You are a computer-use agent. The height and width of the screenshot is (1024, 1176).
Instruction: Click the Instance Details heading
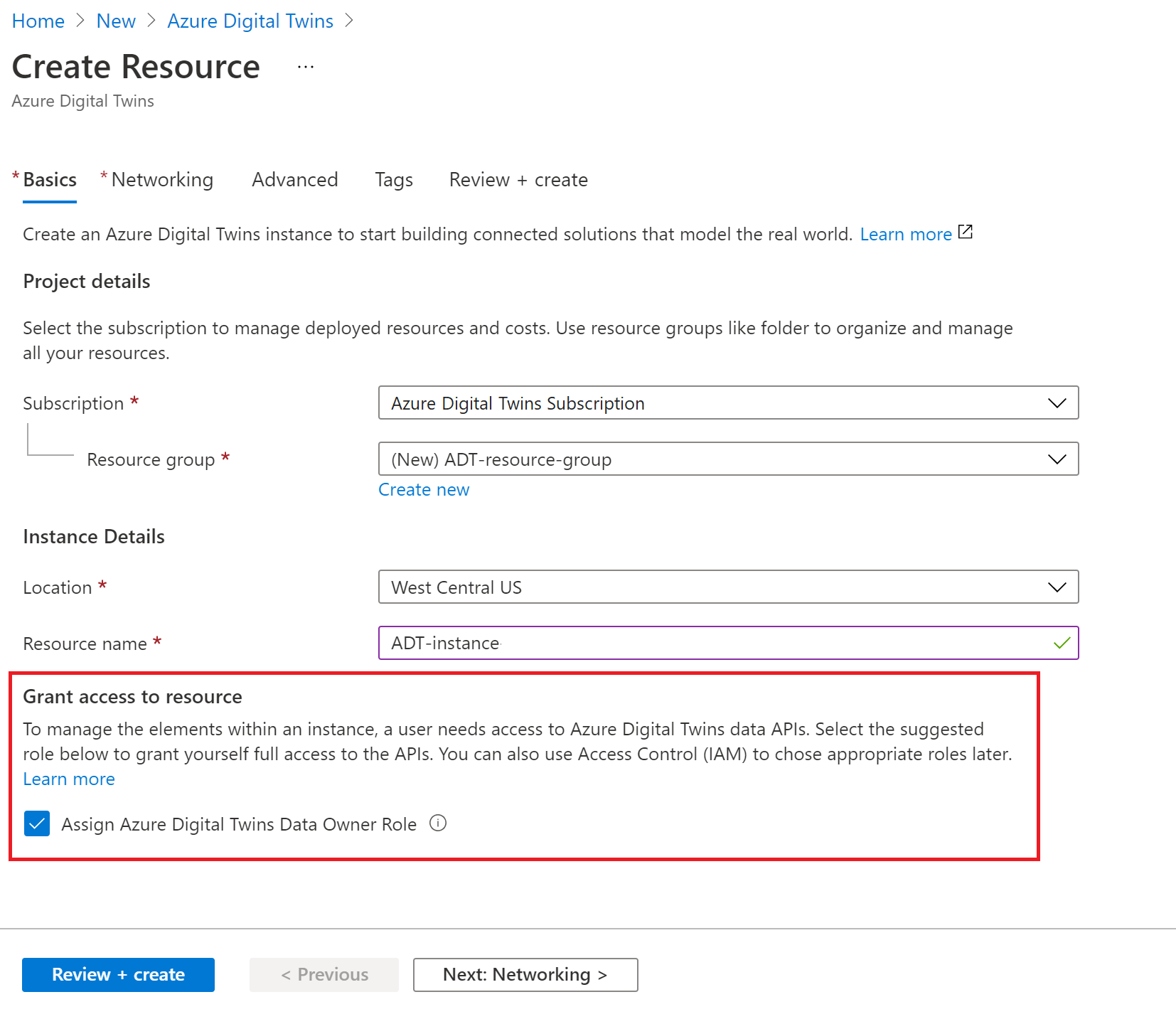coord(94,537)
